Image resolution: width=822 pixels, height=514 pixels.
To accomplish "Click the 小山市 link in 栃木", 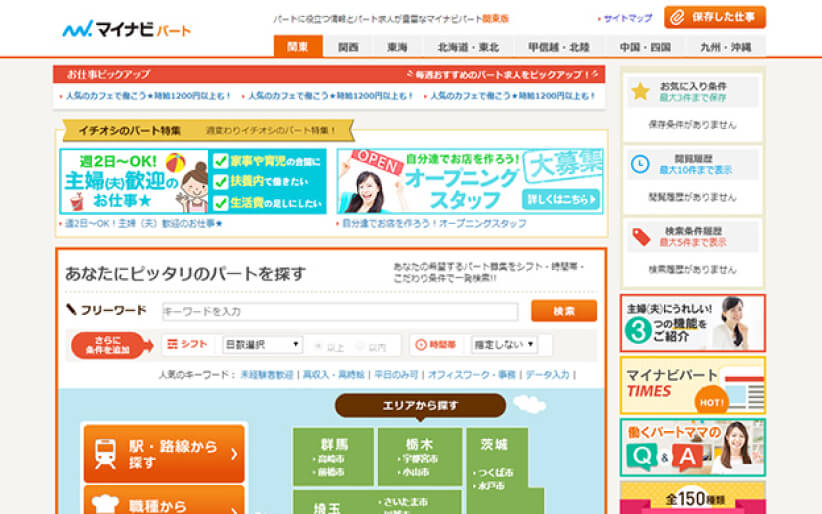I will pos(416,472).
